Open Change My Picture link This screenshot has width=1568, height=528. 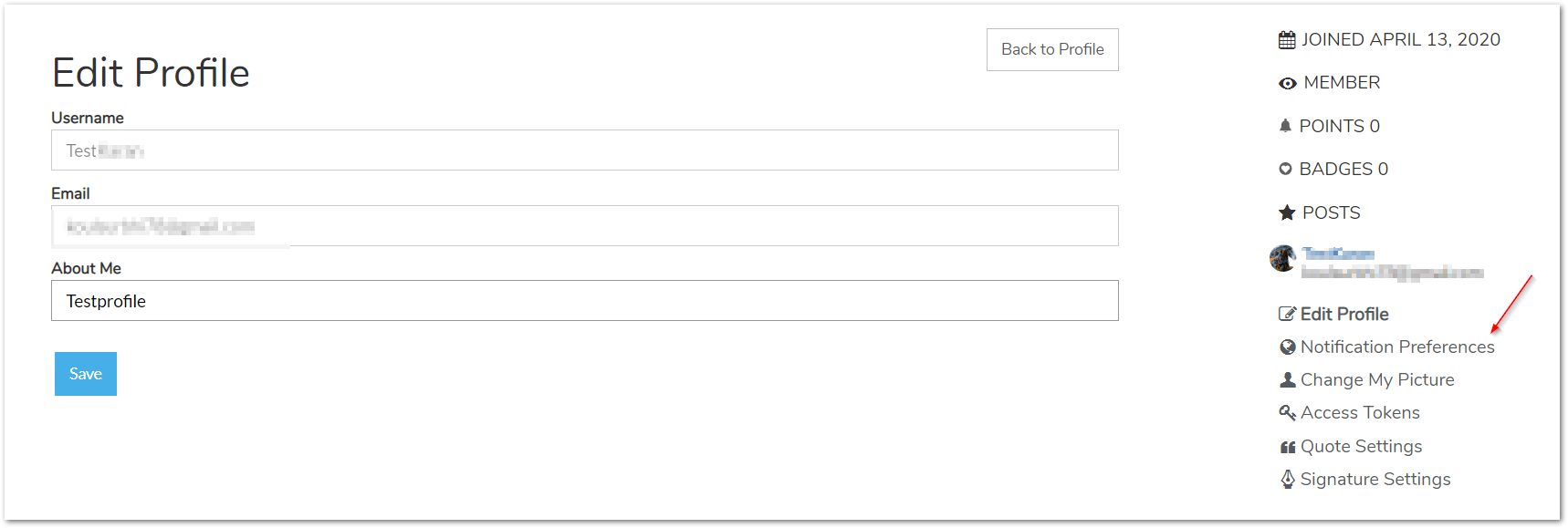point(1377,379)
